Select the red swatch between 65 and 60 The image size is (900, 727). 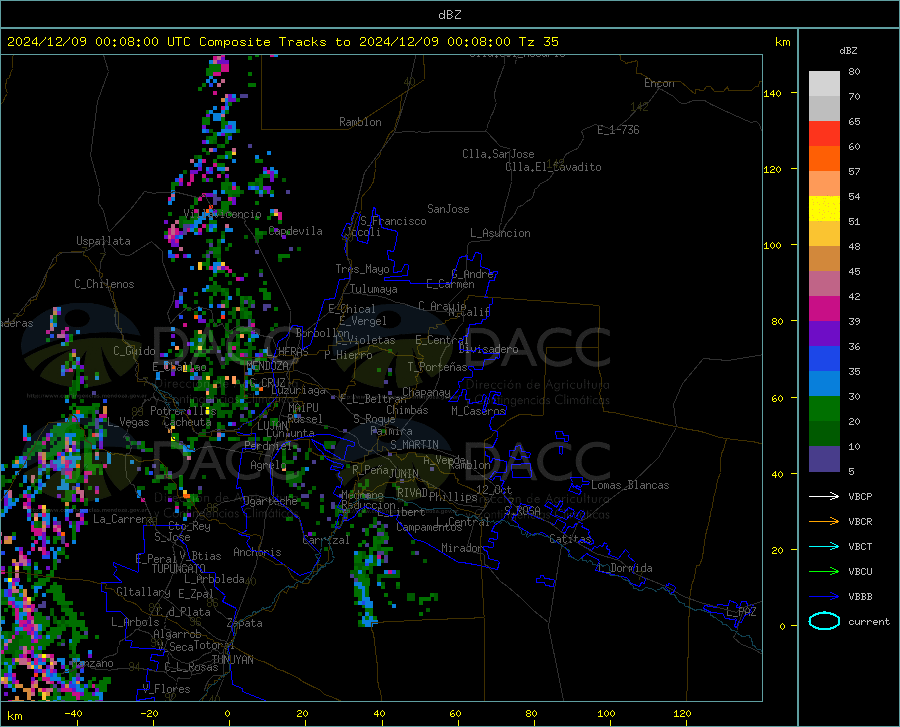click(x=824, y=134)
